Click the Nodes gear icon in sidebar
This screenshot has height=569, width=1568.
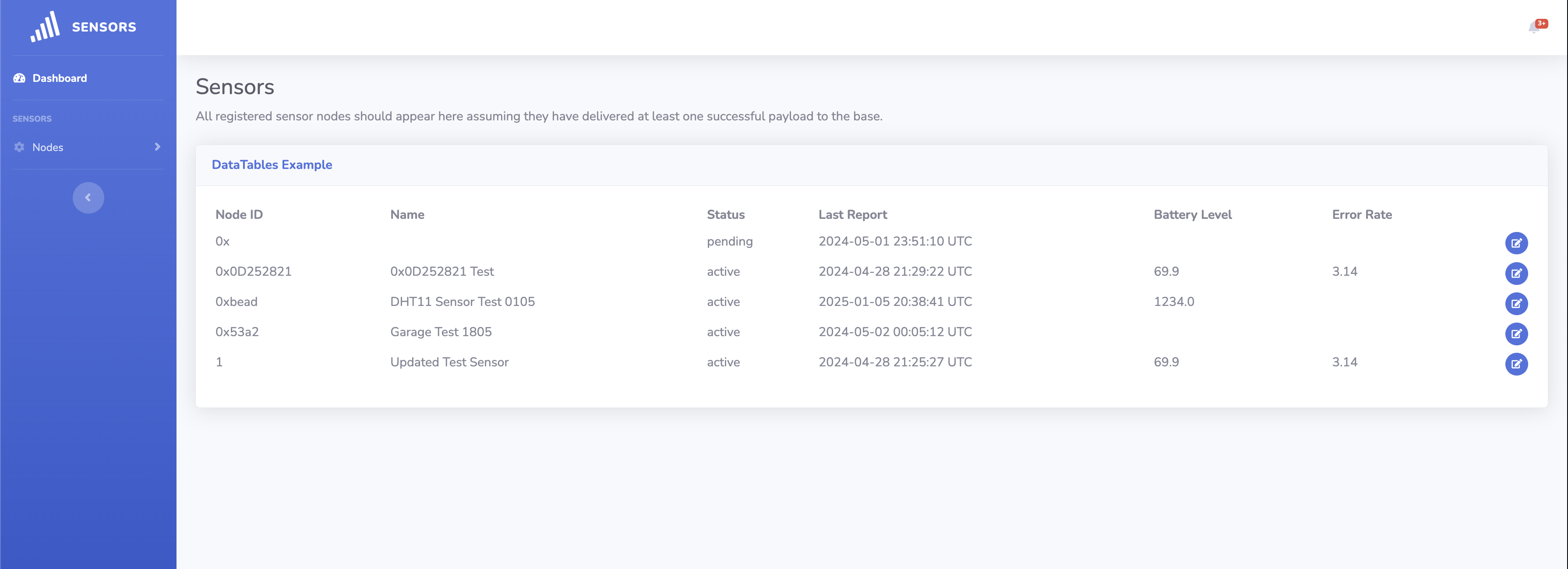(19, 147)
